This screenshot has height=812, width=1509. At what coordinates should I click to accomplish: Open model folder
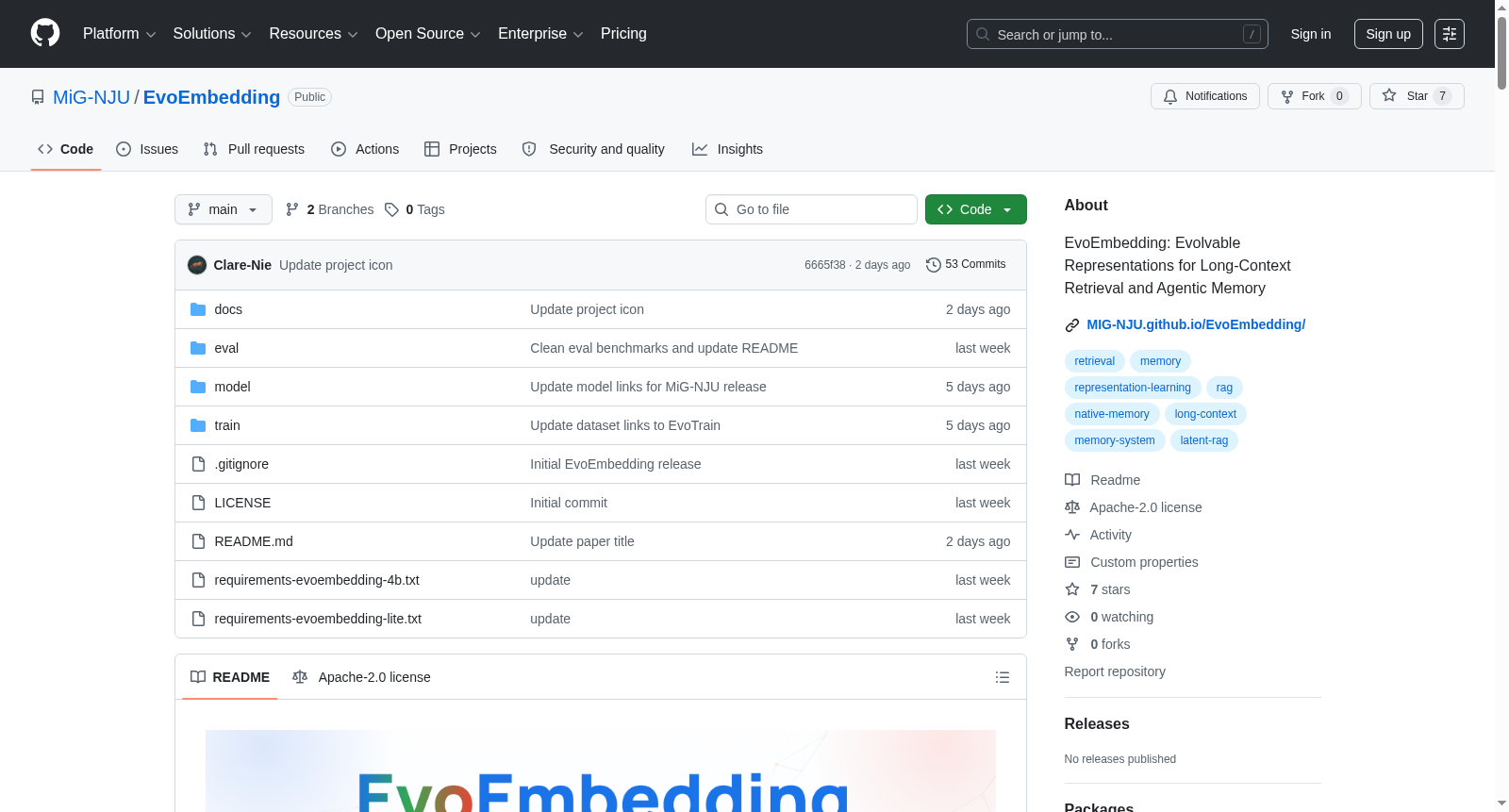click(232, 387)
